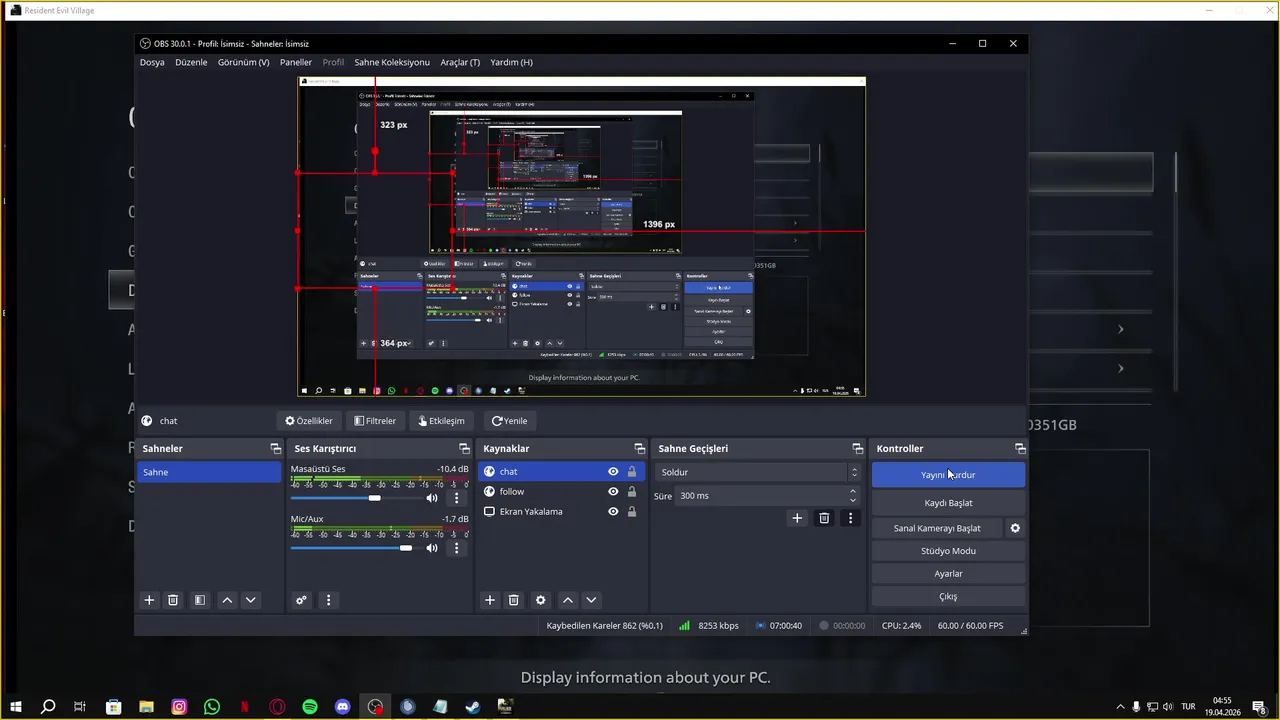Open transition properties three-dot menu
The image size is (1280, 720).
(850, 518)
